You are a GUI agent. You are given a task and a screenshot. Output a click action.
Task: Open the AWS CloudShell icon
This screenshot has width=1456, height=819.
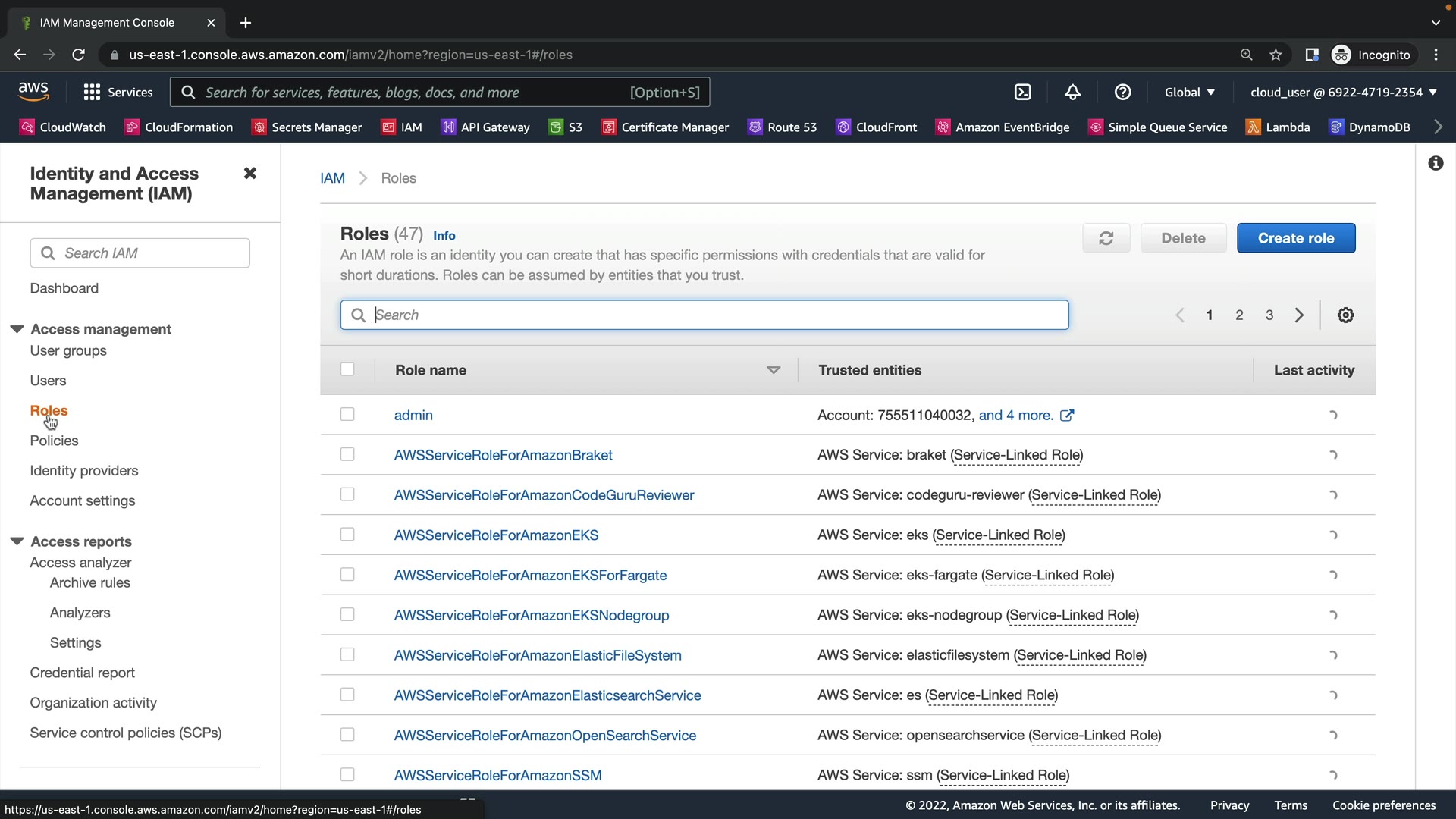[x=1022, y=93]
